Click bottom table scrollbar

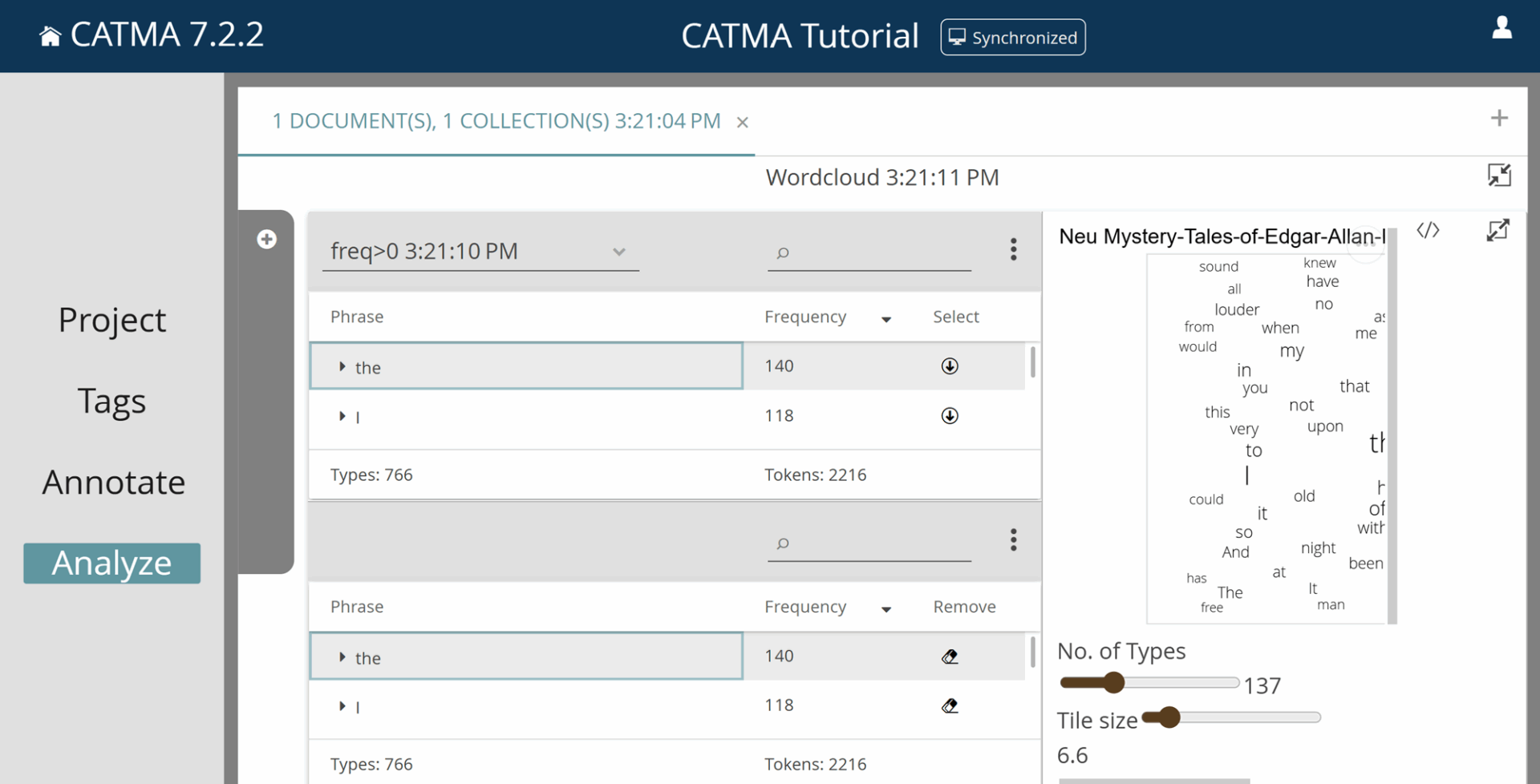[x=1032, y=652]
